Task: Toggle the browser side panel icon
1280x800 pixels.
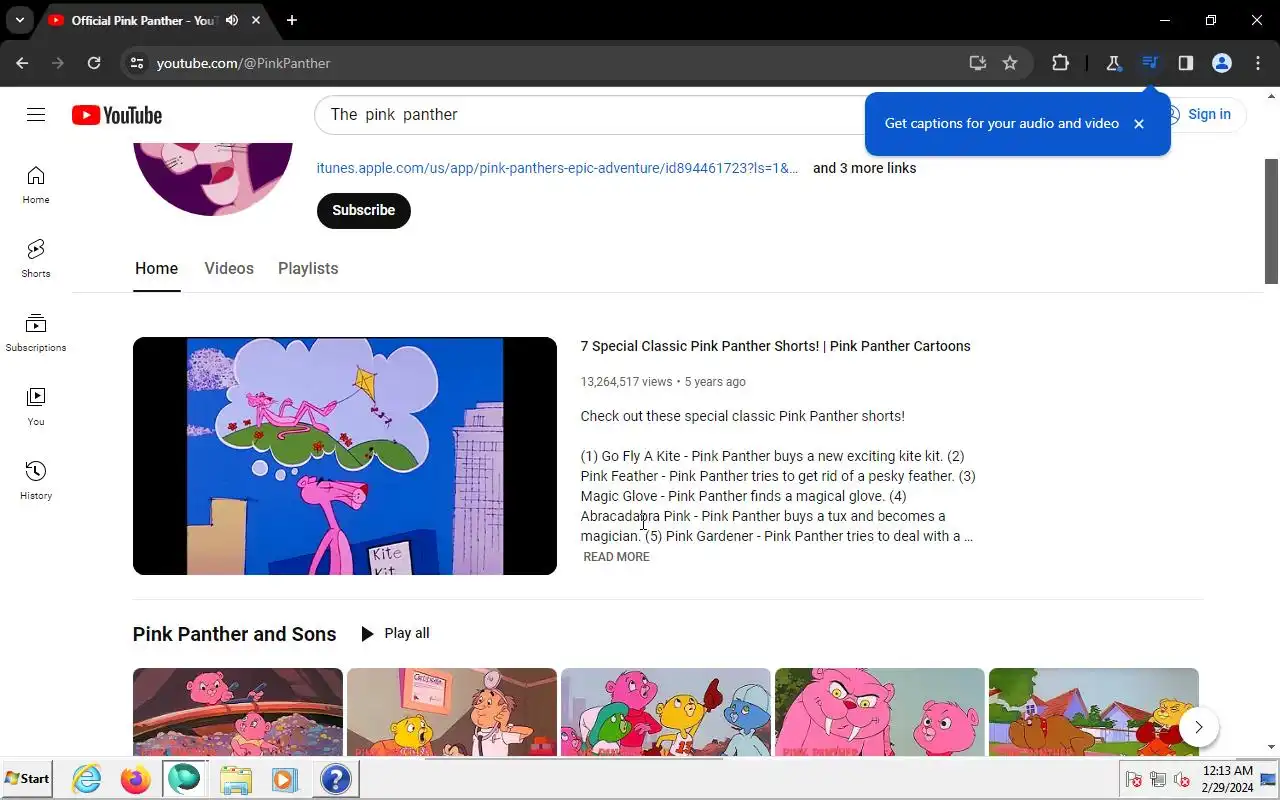Action: (x=1186, y=63)
